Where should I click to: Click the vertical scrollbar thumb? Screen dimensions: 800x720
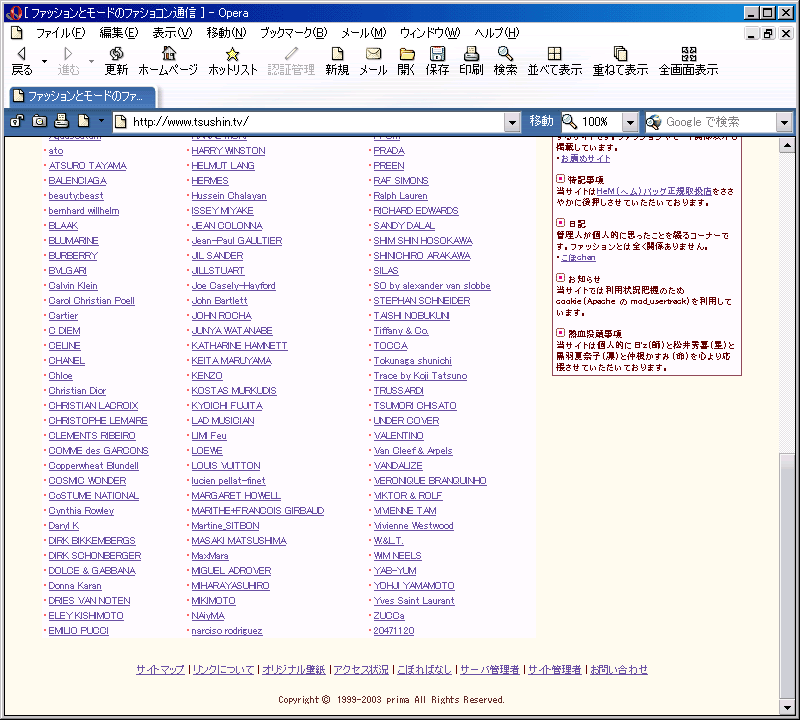click(787, 576)
